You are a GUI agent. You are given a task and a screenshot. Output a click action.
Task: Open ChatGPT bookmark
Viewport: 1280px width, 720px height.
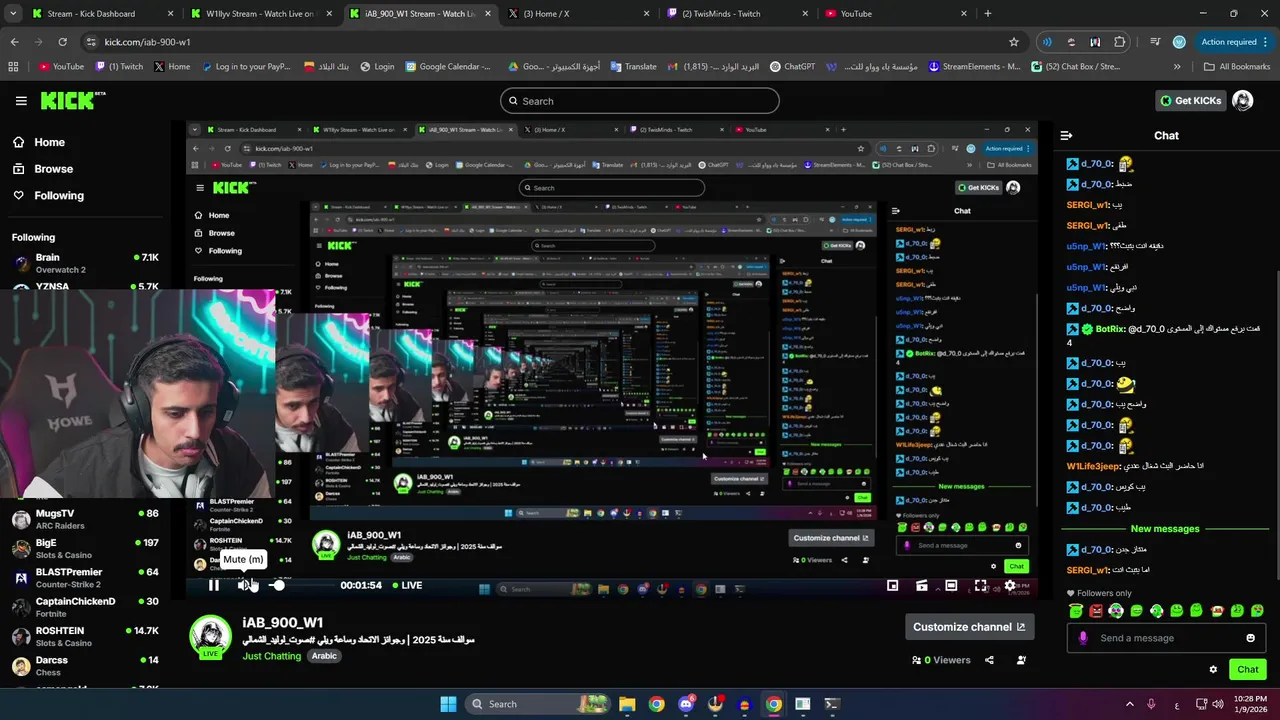coord(792,67)
